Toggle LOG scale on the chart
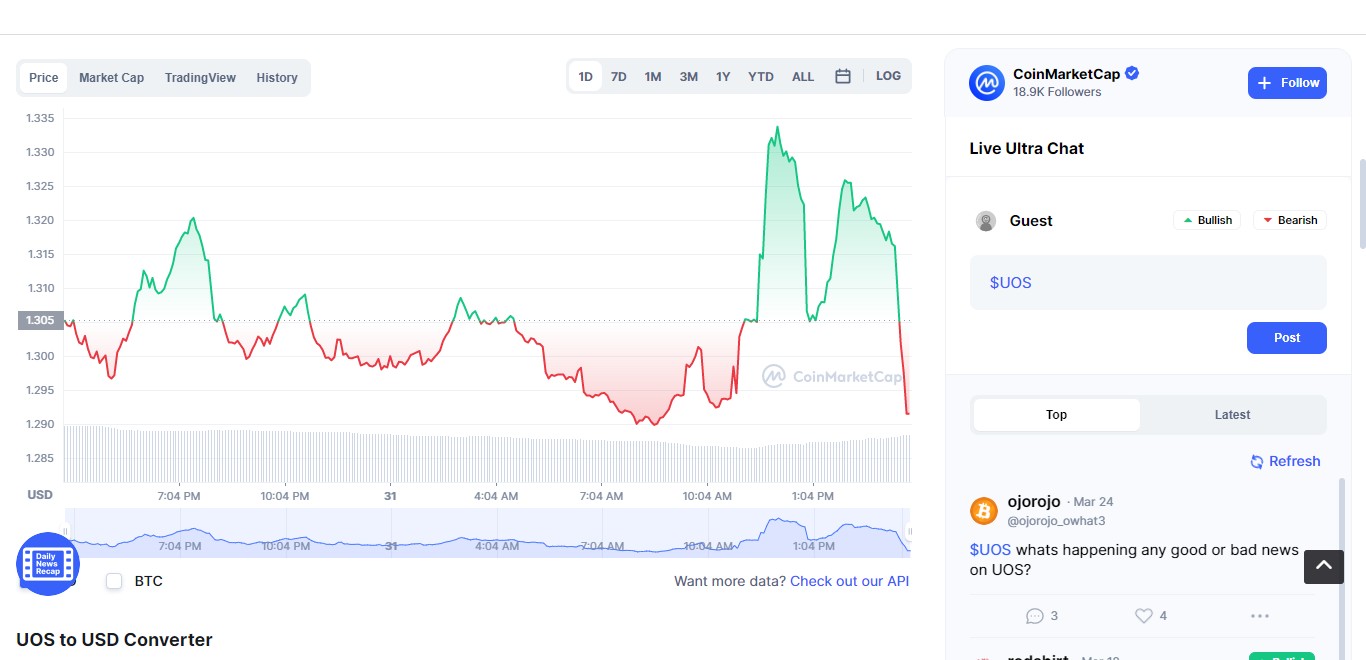 click(x=888, y=76)
